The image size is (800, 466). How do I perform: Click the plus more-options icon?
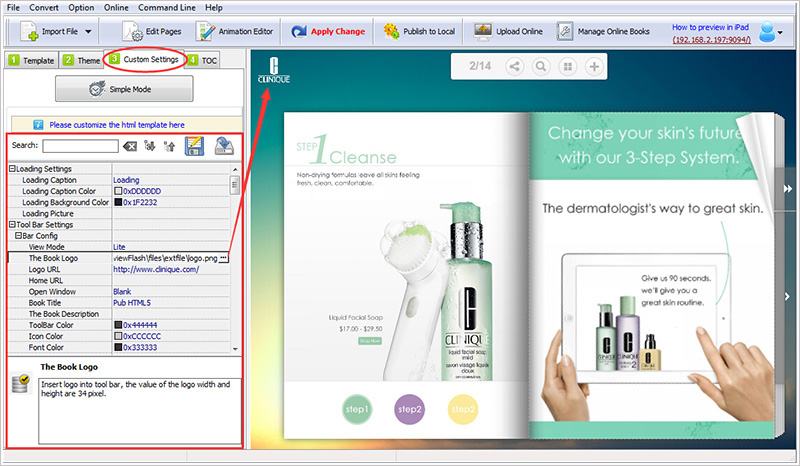(x=594, y=66)
